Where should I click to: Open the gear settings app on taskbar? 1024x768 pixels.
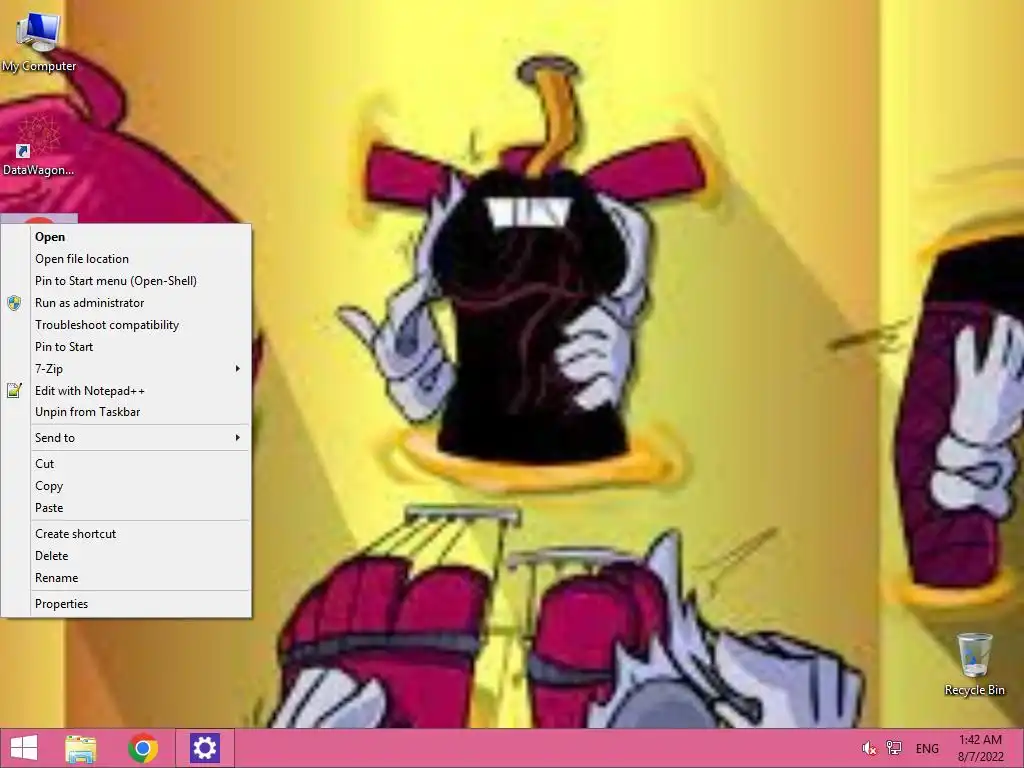204,748
